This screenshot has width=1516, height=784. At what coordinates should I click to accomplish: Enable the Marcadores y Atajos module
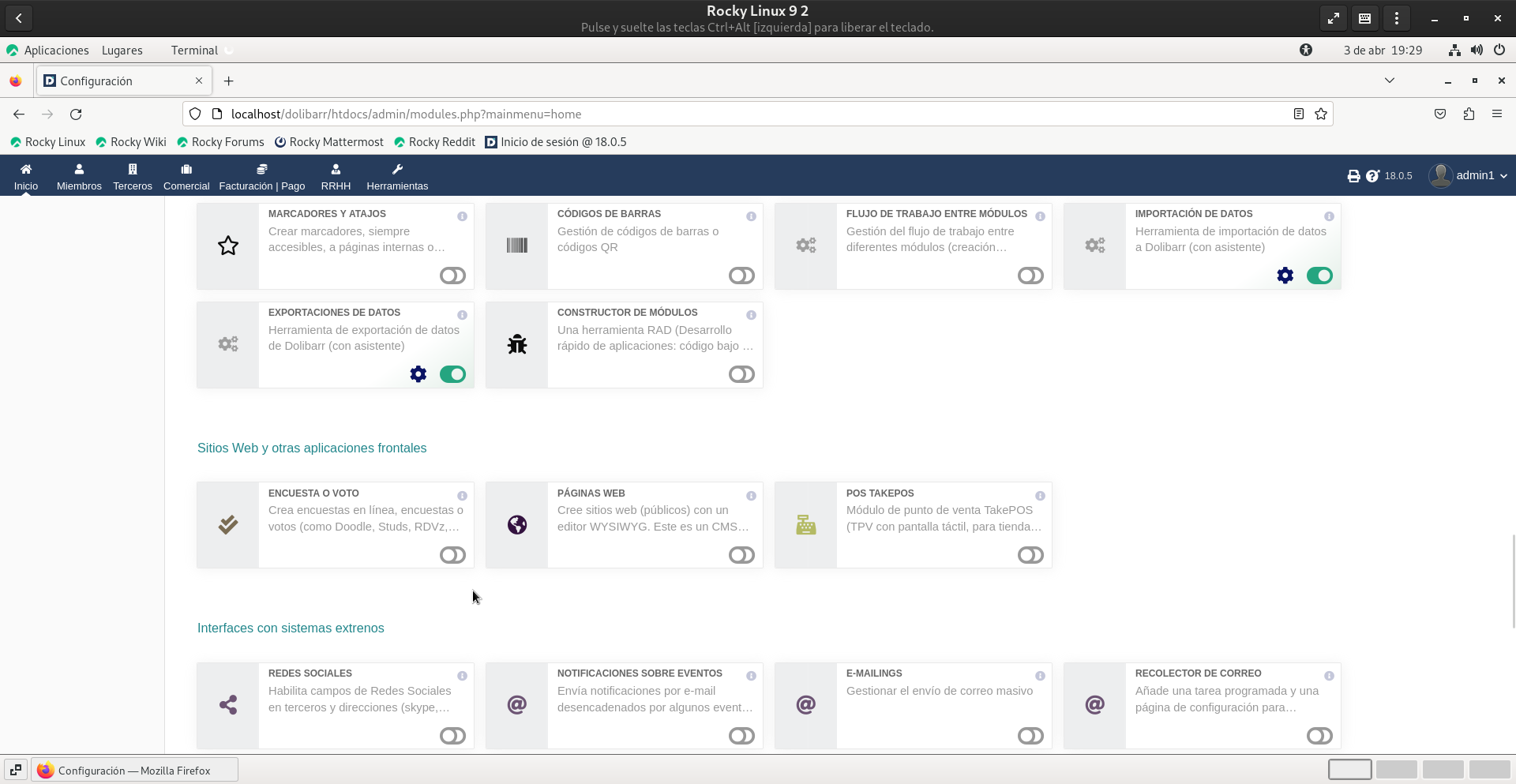(452, 276)
